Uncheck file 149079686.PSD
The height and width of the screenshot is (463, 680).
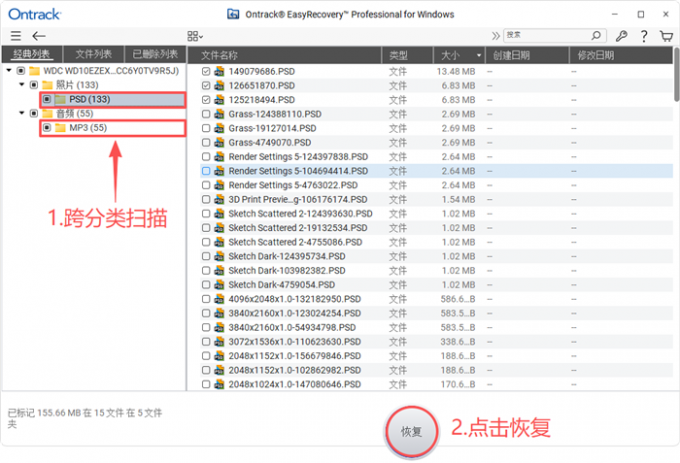pos(206,72)
